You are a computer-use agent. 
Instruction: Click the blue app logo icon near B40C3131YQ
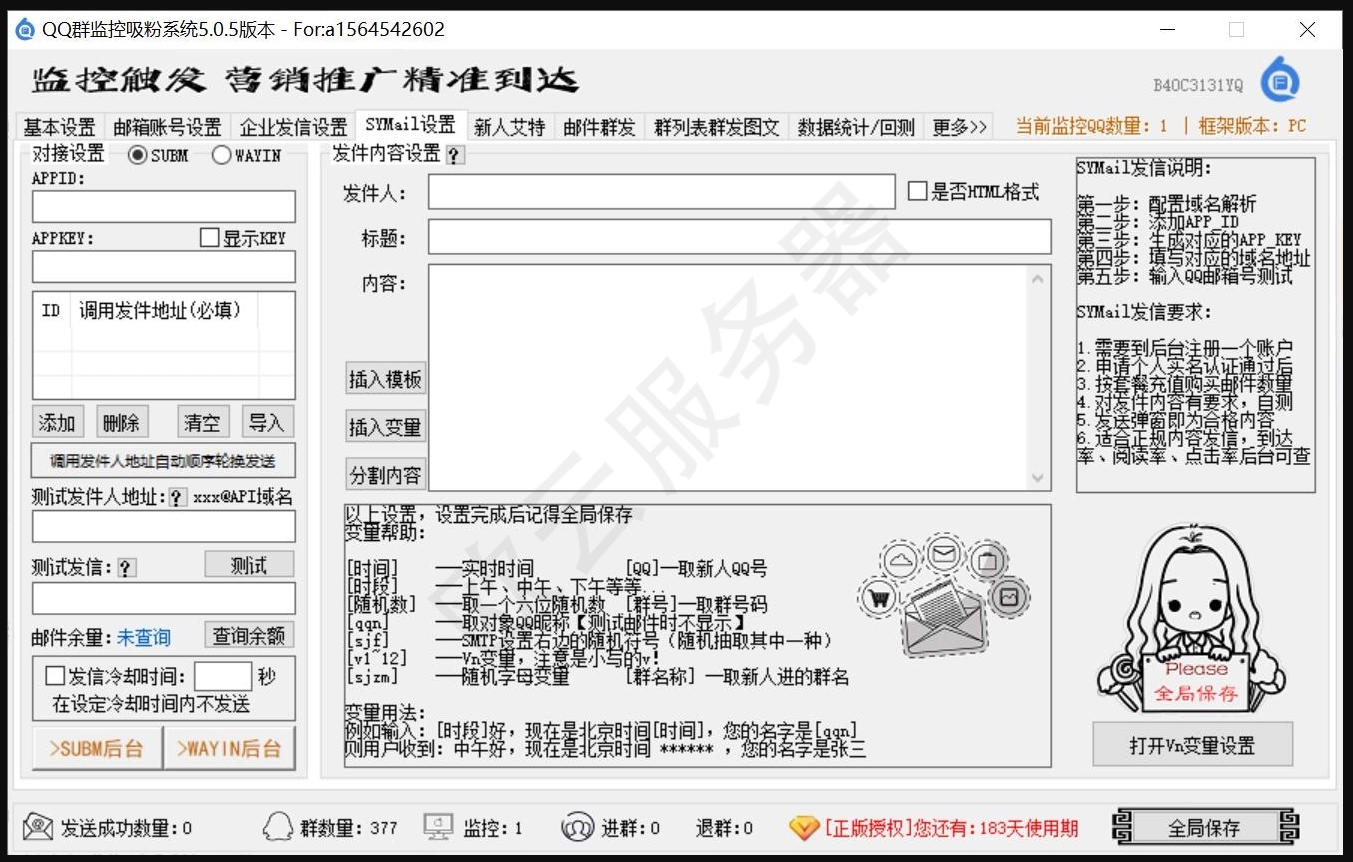point(1280,80)
